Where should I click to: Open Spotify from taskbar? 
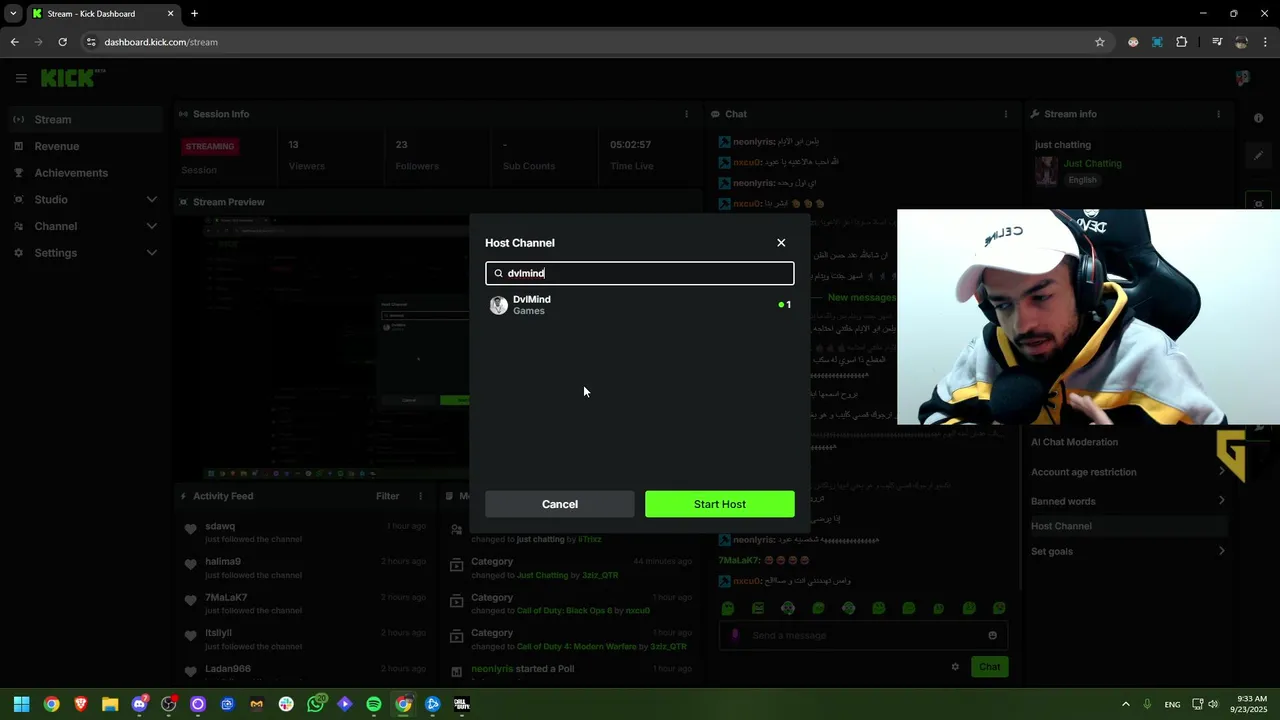pyautogui.click(x=374, y=704)
